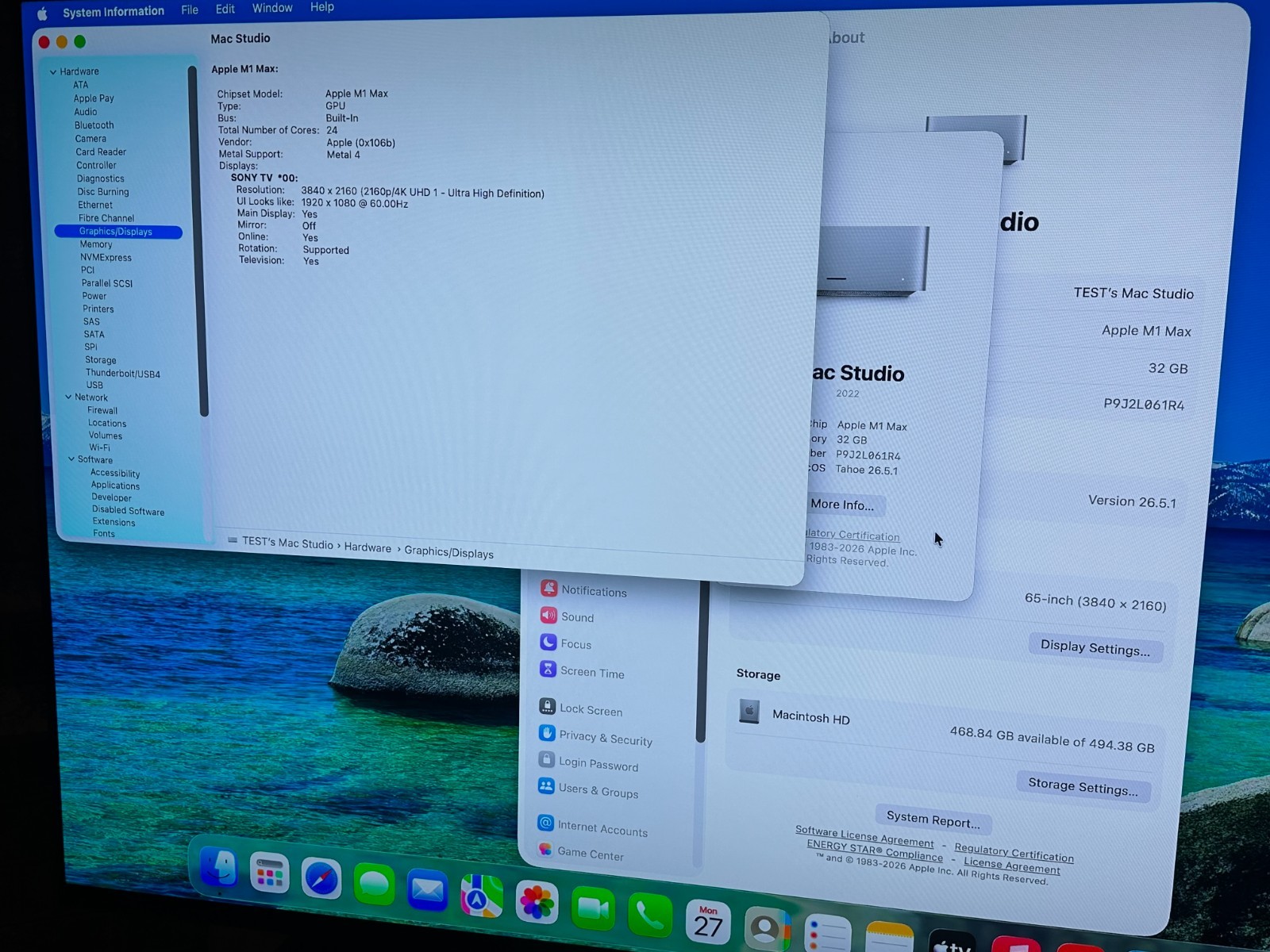Click the TEST's Mac Studio name field
Viewport: 1270px width, 952px height.
point(1133,293)
